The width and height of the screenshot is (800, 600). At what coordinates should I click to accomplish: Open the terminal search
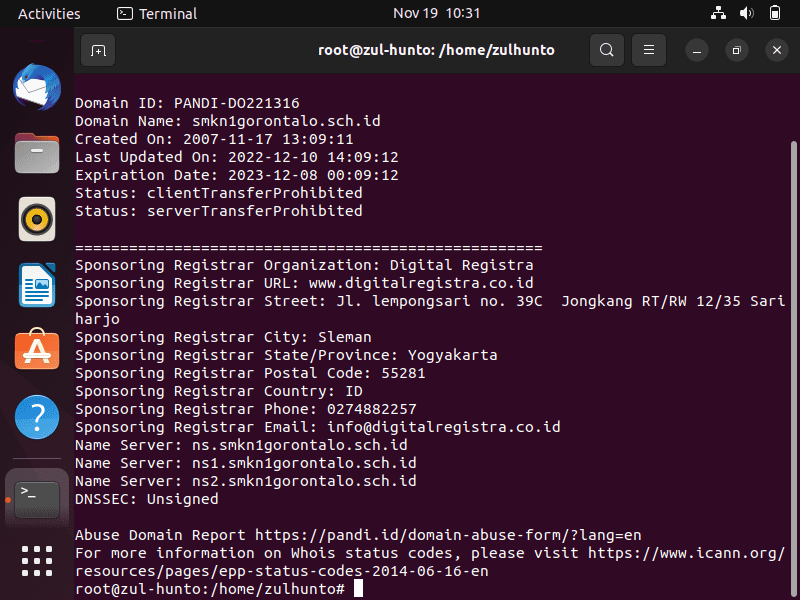(x=607, y=50)
